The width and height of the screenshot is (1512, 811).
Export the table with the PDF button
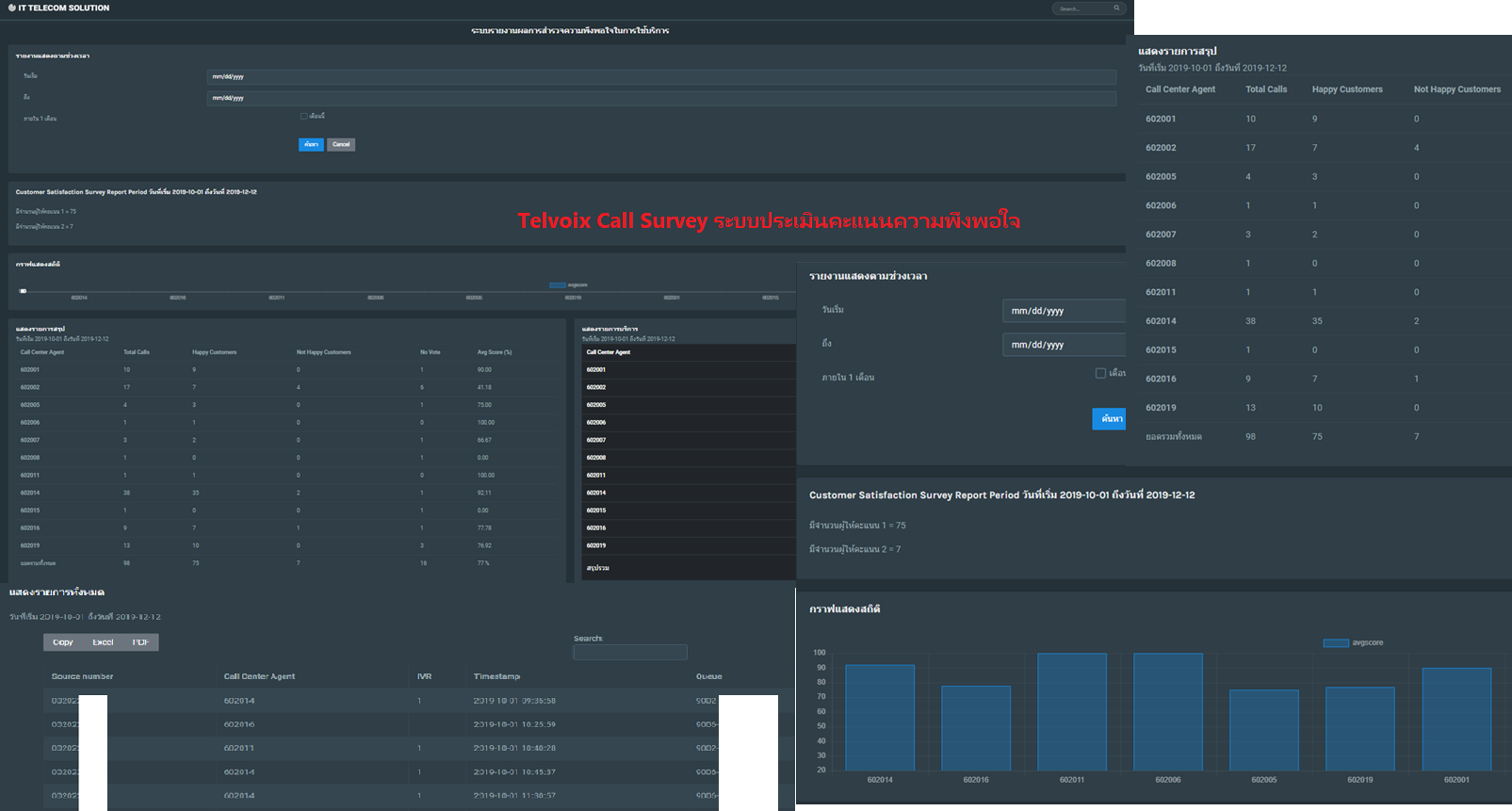pyautogui.click(x=140, y=642)
